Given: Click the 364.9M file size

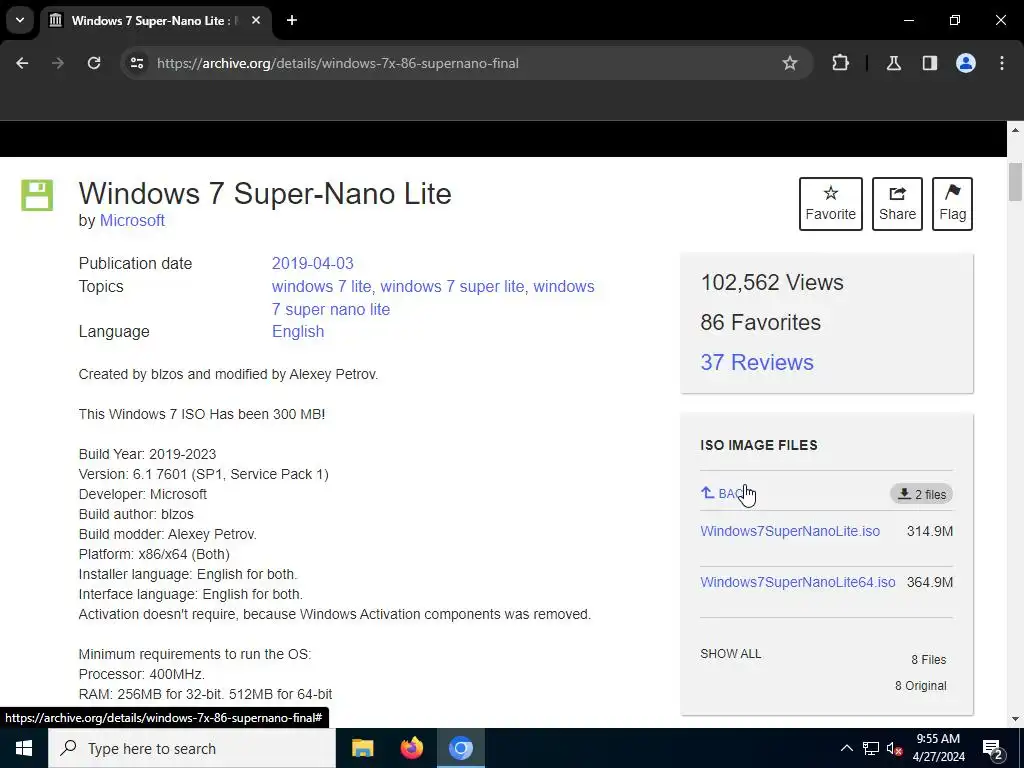Looking at the screenshot, I should (930, 582).
